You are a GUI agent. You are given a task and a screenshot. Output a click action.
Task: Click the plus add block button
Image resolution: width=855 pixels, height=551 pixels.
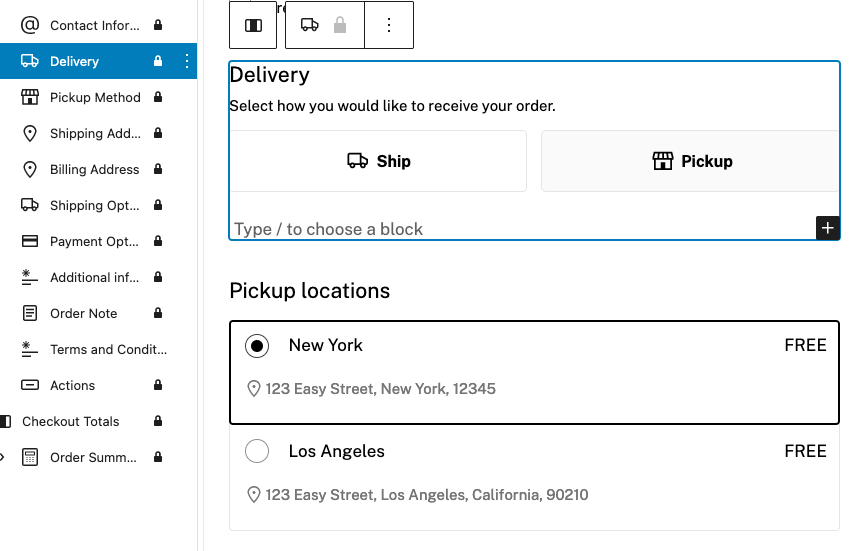pyautogui.click(x=827, y=228)
